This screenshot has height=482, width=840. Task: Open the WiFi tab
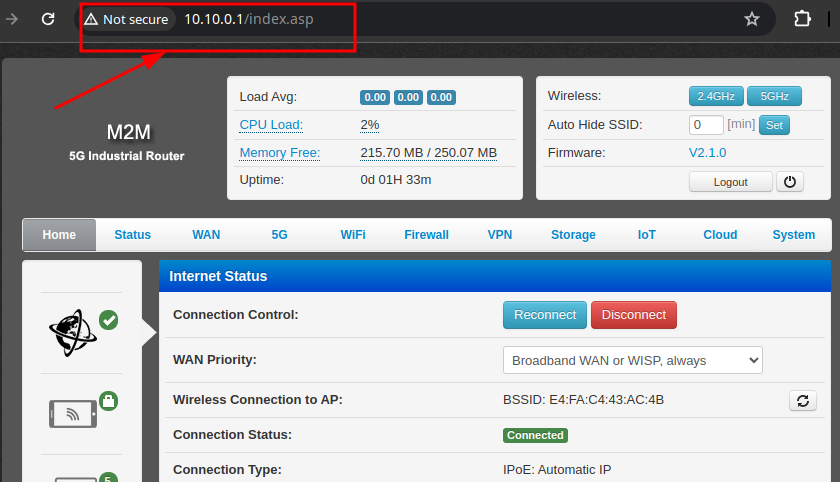tap(353, 235)
